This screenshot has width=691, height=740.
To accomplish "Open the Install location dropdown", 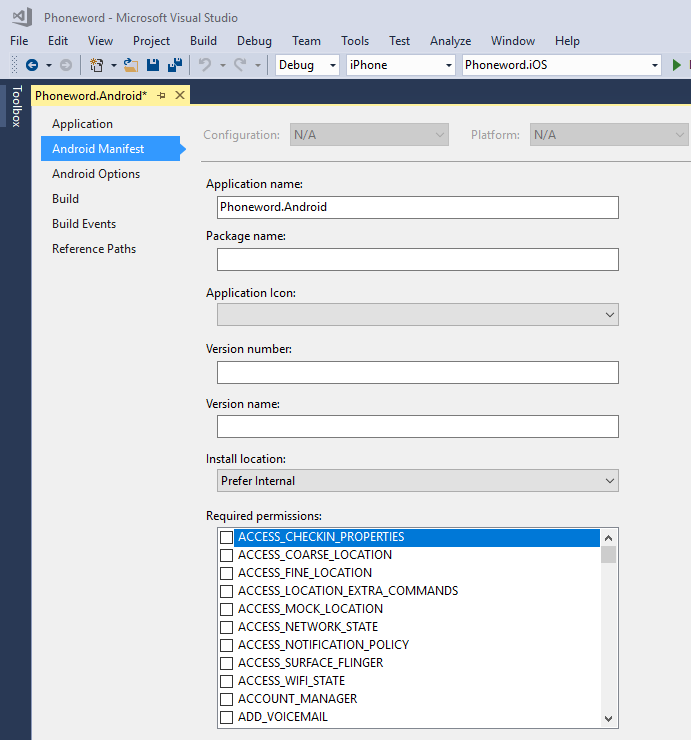I will tap(417, 481).
